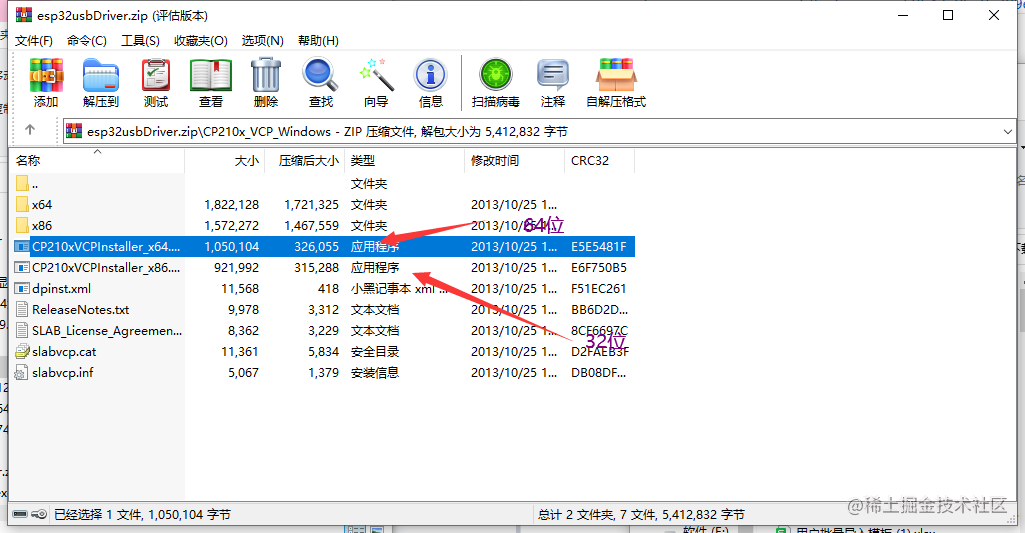1025x533 pixels.
Task: Click the 删除 (Delete) trash icon
Action: tap(266, 82)
